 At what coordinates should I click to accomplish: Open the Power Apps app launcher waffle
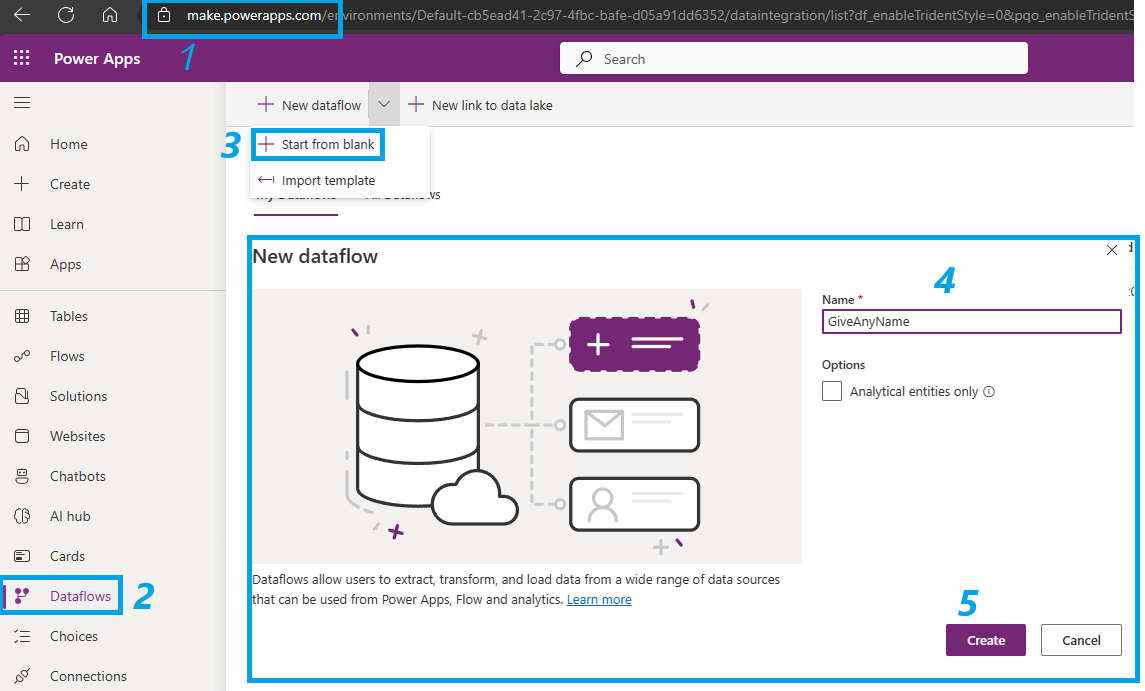coord(22,58)
